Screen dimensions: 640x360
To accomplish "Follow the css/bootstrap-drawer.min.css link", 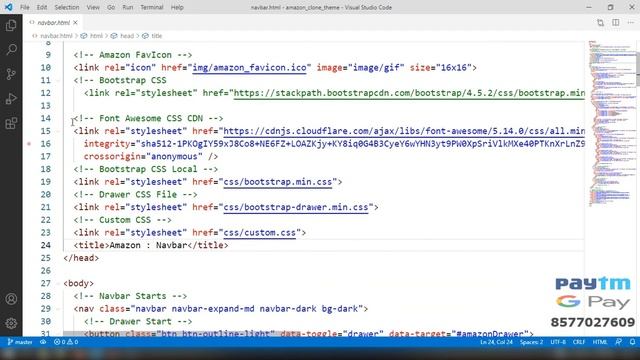I will coord(296,207).
